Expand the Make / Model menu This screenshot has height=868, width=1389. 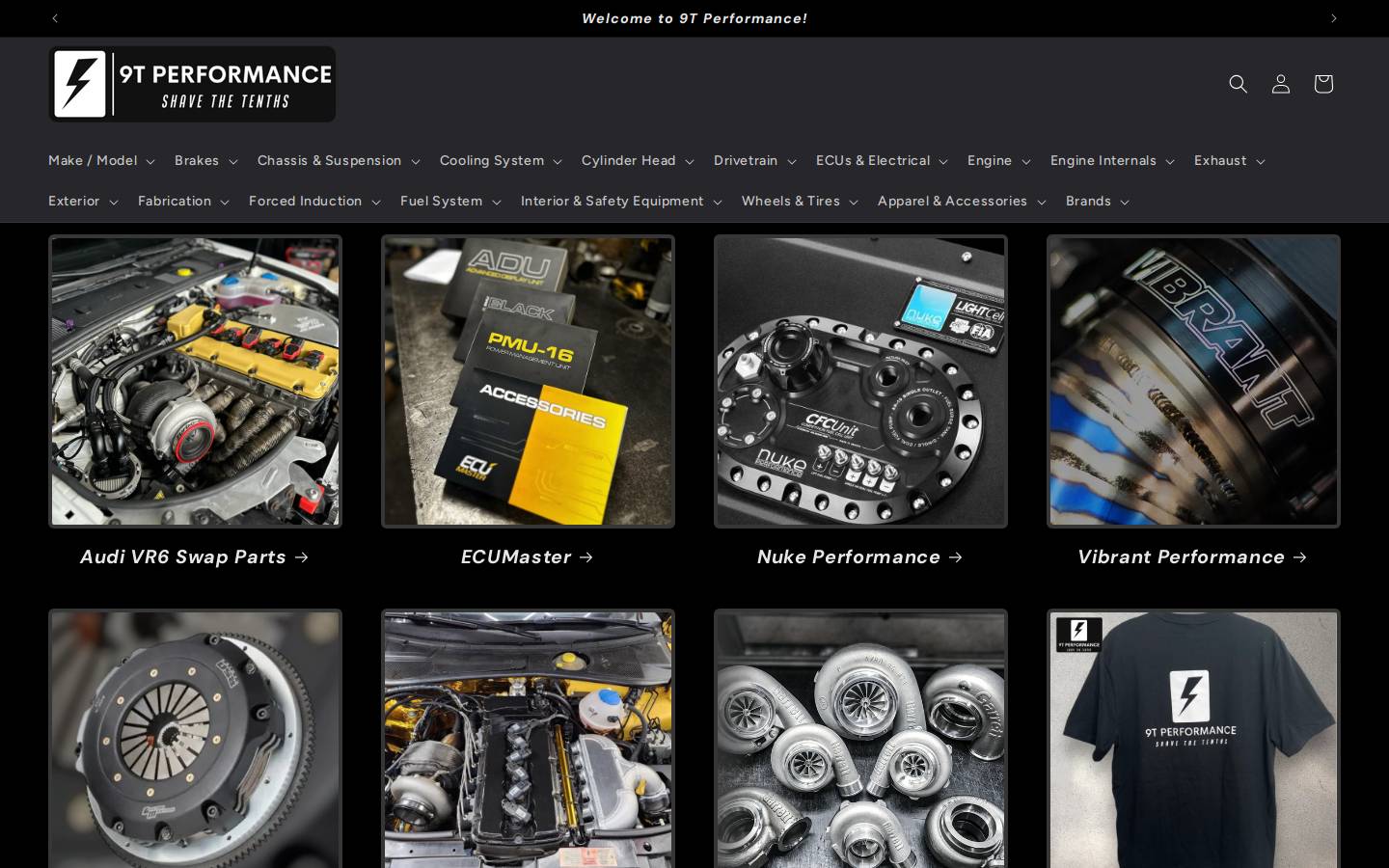[x=101, y=161]
